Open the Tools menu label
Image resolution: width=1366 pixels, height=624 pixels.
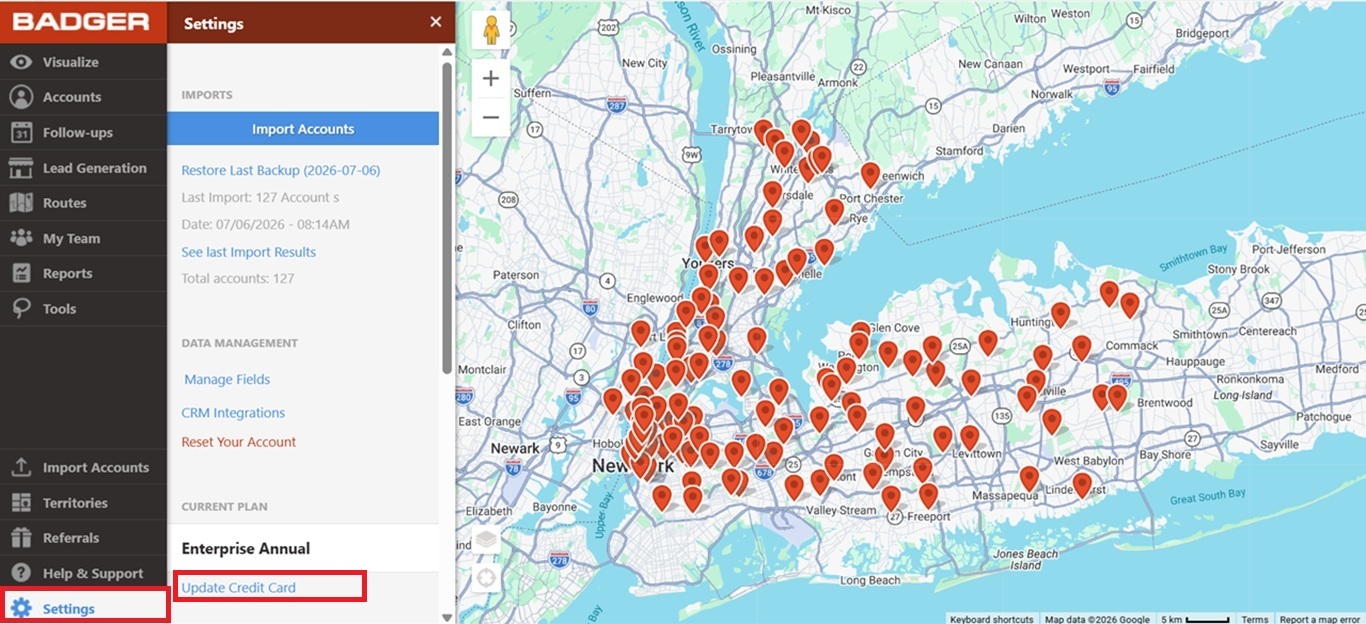click(x=59, y=309)
